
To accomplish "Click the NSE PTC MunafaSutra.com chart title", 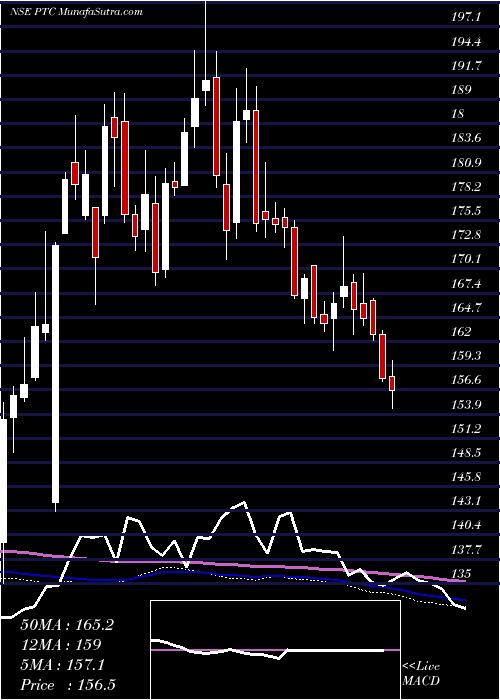I will coord(76,12).
